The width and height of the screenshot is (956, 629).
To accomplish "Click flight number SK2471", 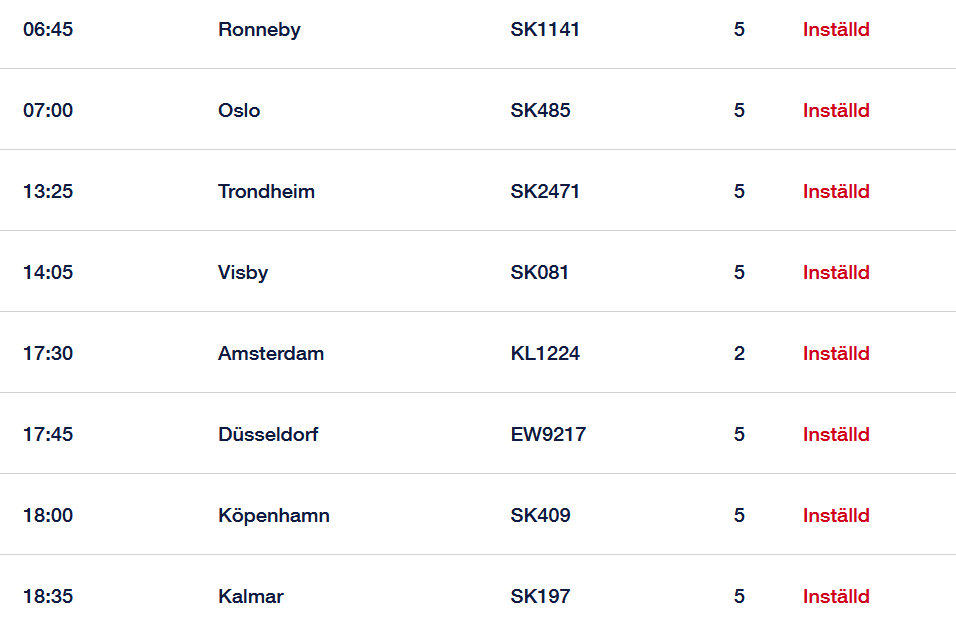I will click(545, 192).
